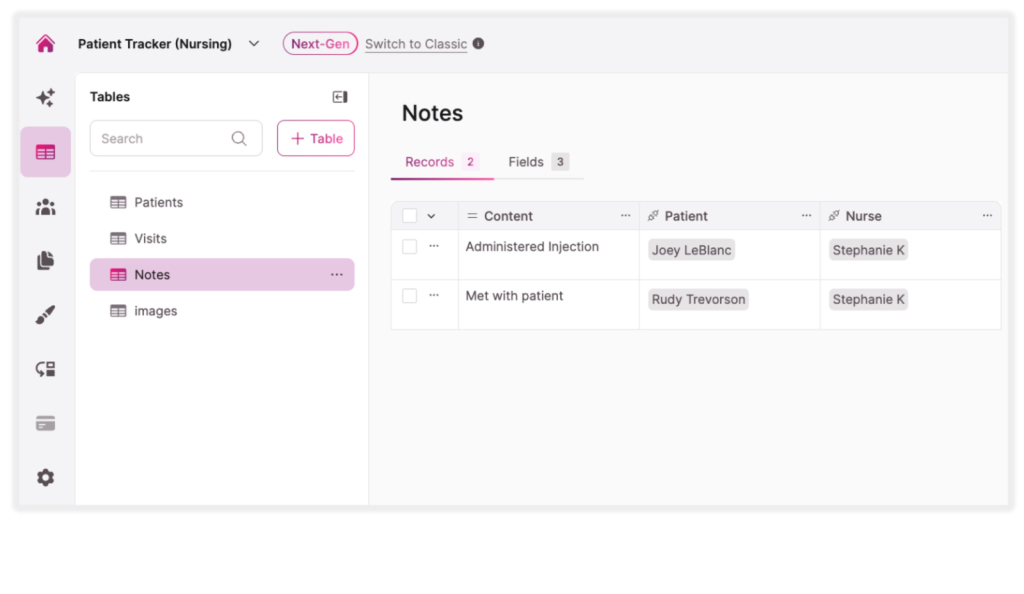Open the Next-Gen pill toggle
The height and width of the screenshot is (594, 1024).
point(320,43)
